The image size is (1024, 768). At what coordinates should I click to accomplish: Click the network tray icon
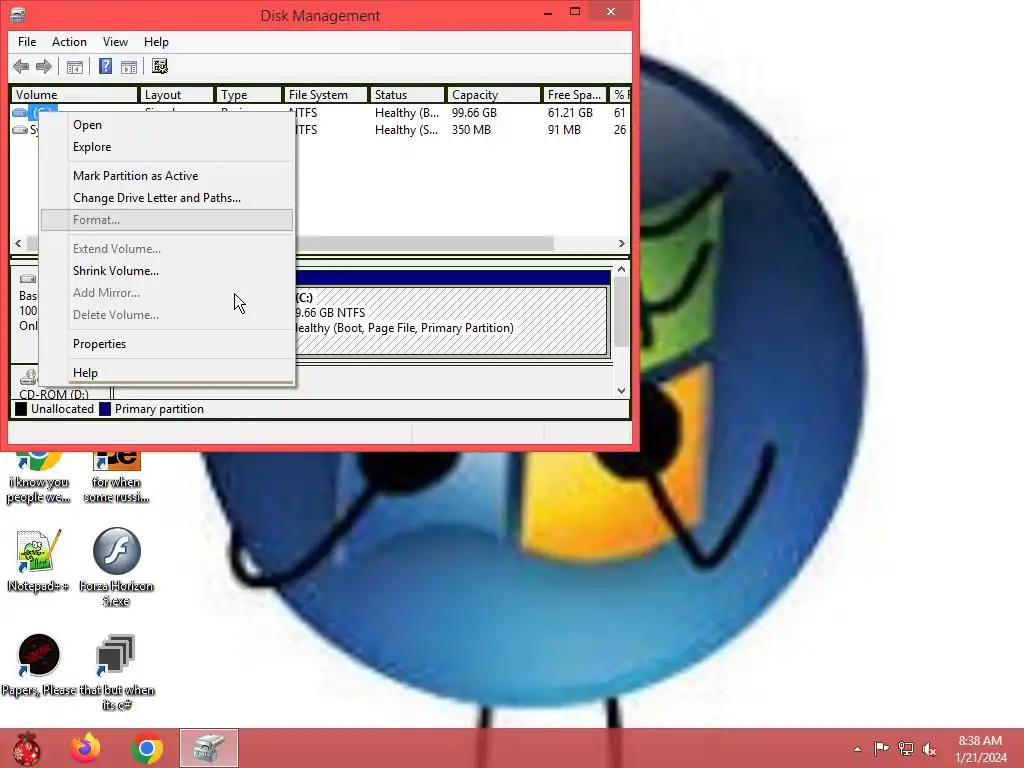pyautogui.click(x=906, y=748)
